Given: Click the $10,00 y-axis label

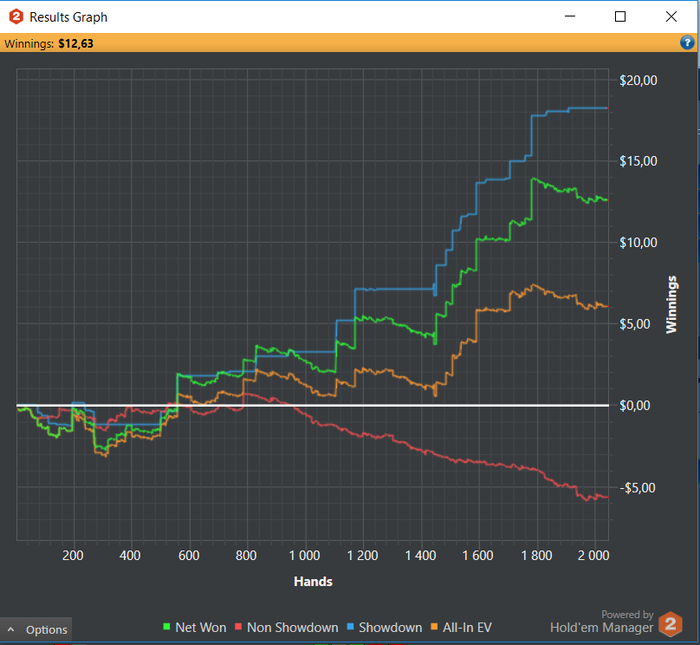Looking at the screenshot, I should (638, 242).
